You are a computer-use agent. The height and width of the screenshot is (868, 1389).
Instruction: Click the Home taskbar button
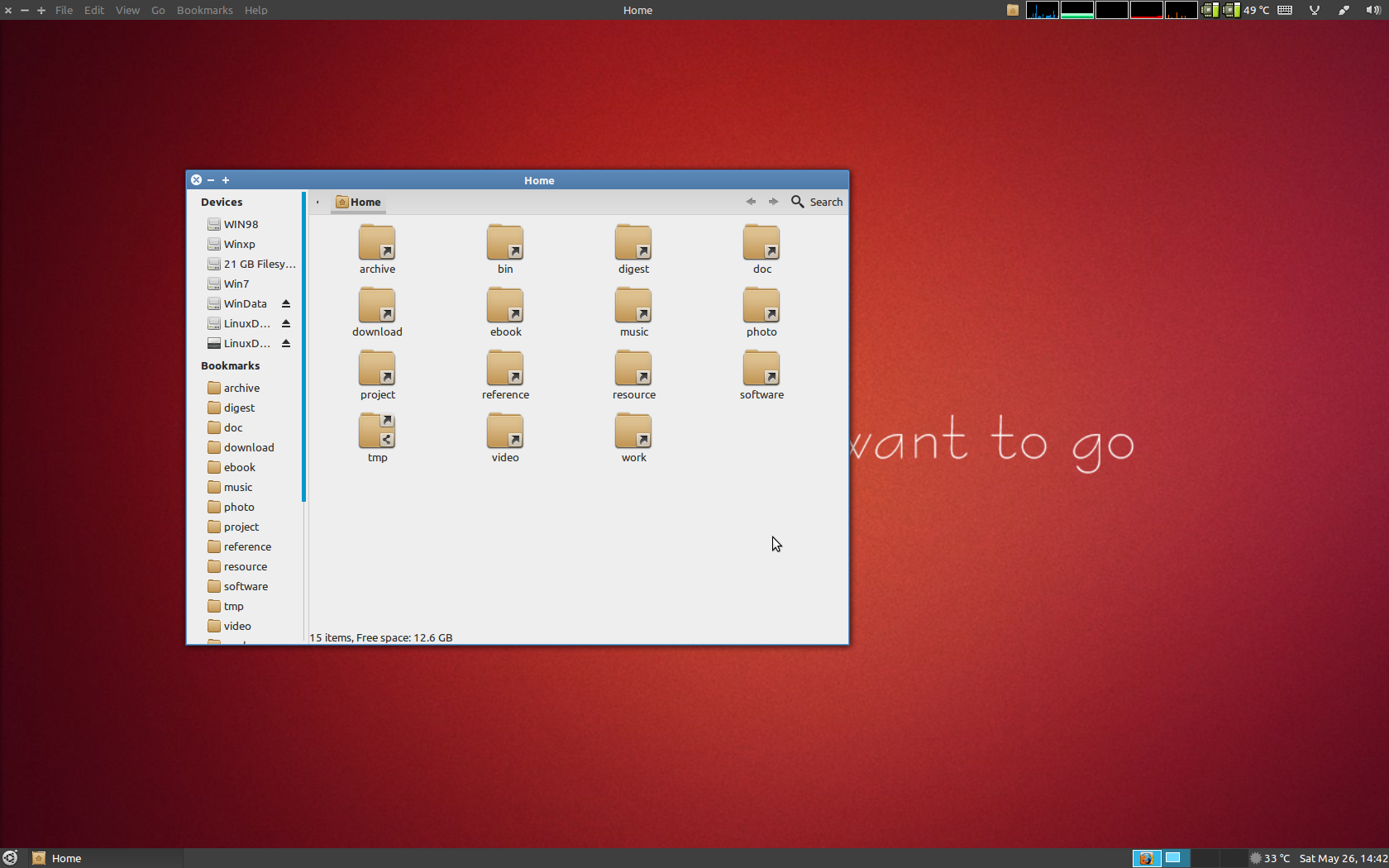coord(106,858)
